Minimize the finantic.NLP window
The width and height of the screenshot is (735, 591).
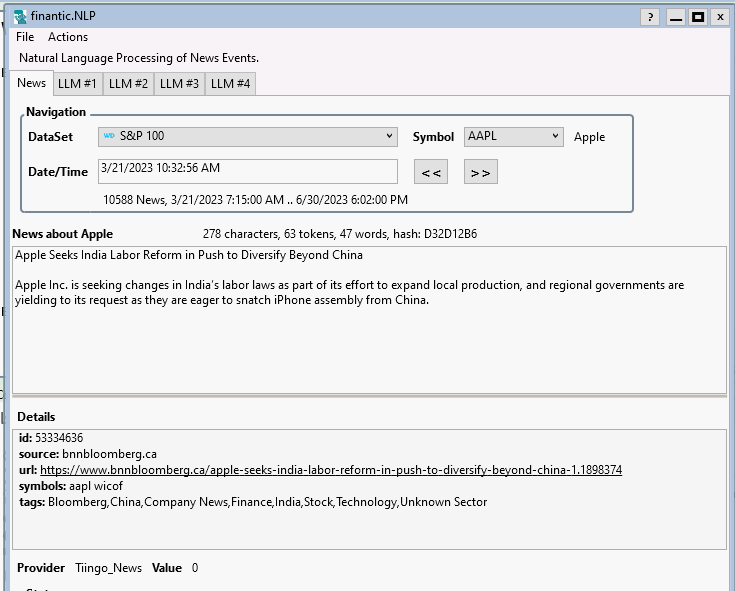(676, 17)
